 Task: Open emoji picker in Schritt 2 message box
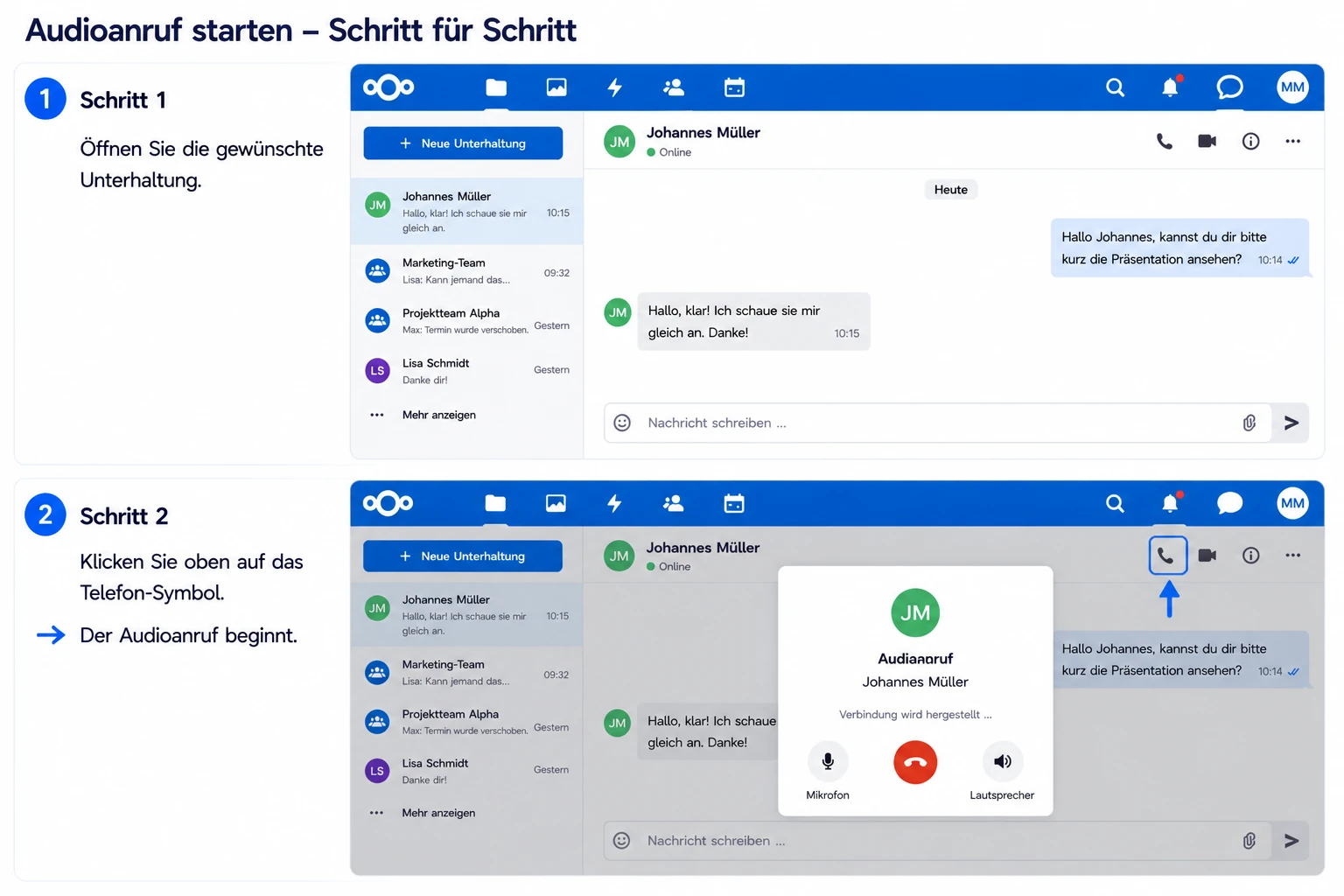[621, 841]
